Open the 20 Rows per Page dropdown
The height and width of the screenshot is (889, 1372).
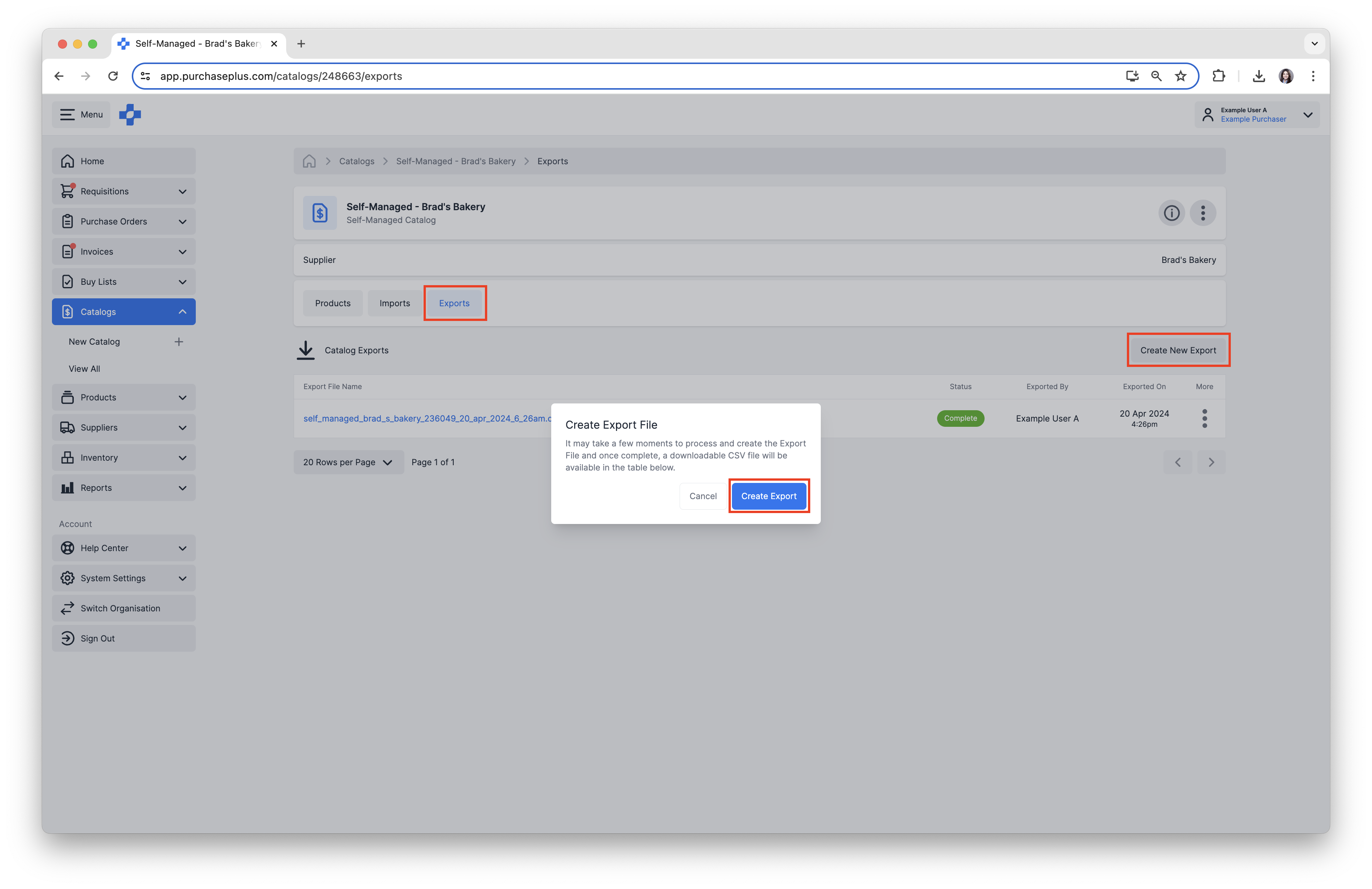348,461
